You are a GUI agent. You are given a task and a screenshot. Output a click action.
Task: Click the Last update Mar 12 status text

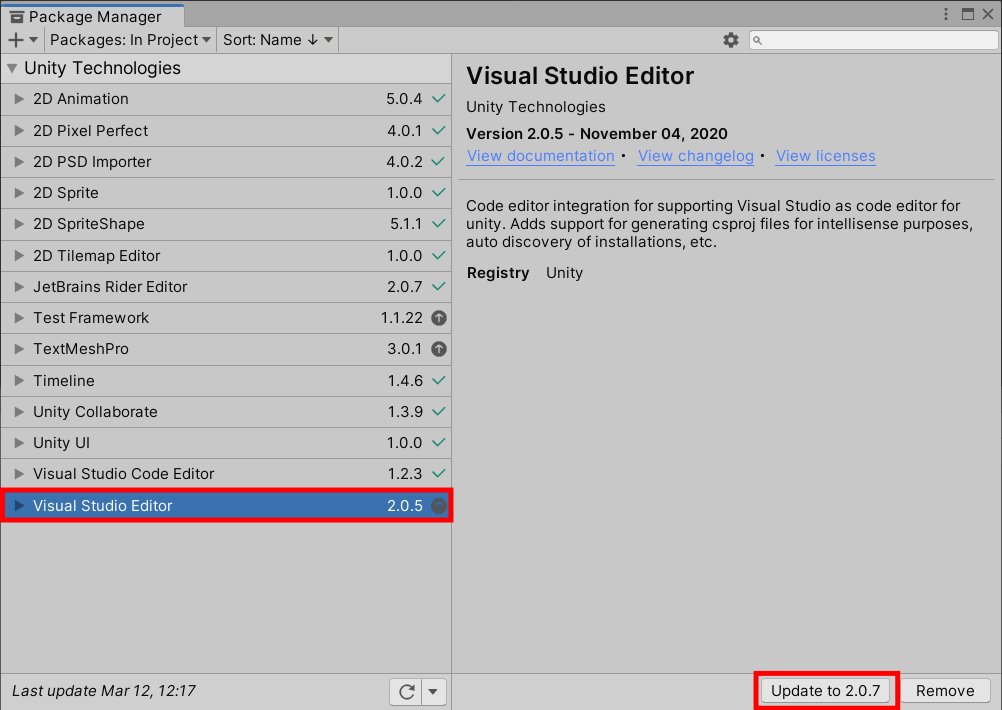point(104,691)
